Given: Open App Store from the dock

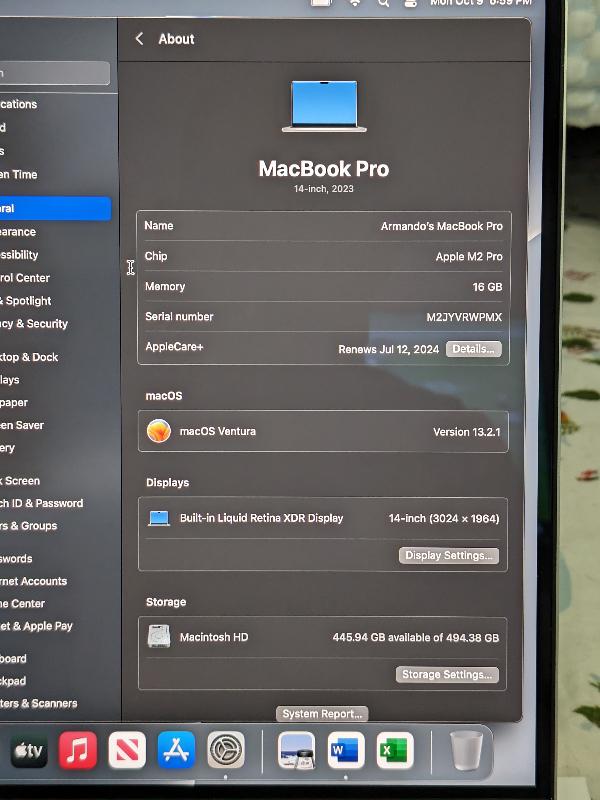Looking at the screenshot, I should pos(176,750).
